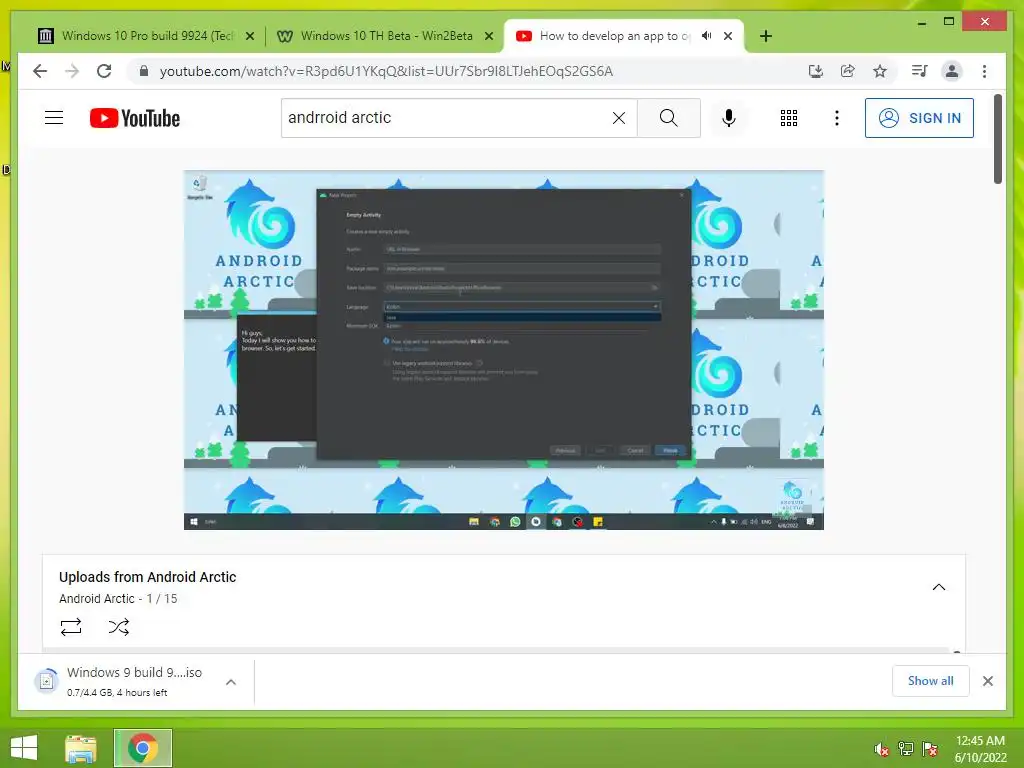Open the network tray icon
The image size is (1024, 768).
pos(906,749)
